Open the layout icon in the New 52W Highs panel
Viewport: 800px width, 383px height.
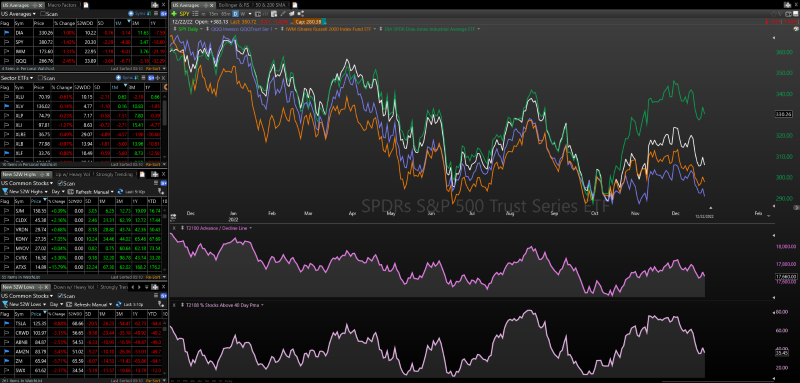(155, 174)
